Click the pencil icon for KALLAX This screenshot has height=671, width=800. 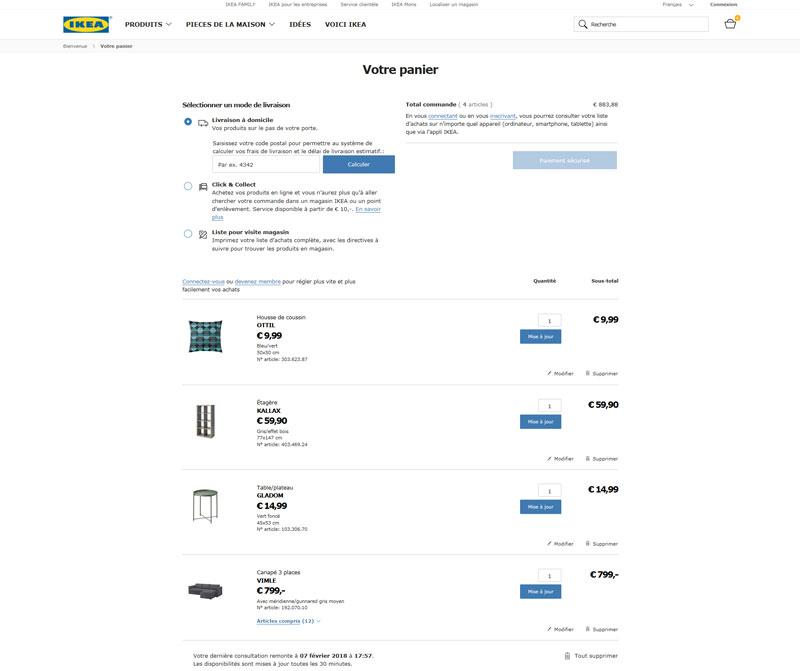click(549, 458)
